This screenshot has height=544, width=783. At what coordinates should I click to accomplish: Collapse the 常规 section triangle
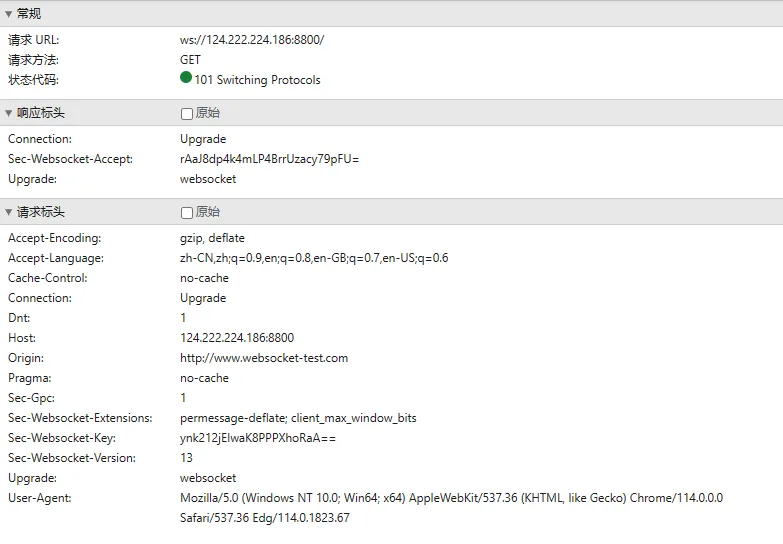[x=9, y=14]
